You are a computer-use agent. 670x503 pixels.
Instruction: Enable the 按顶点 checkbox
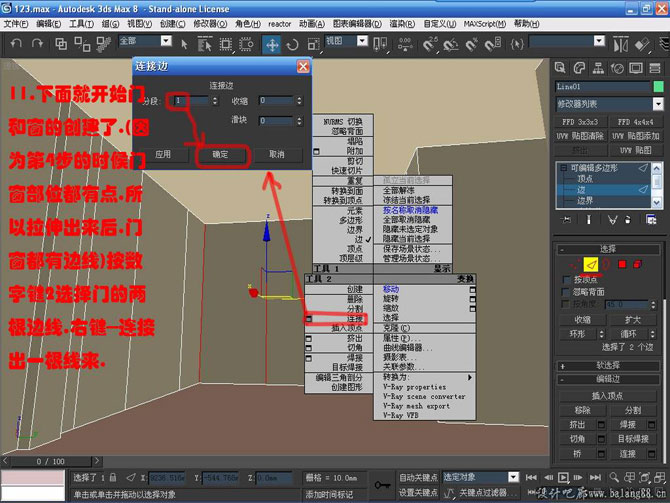pyautogui.click(x=567, y=280)
